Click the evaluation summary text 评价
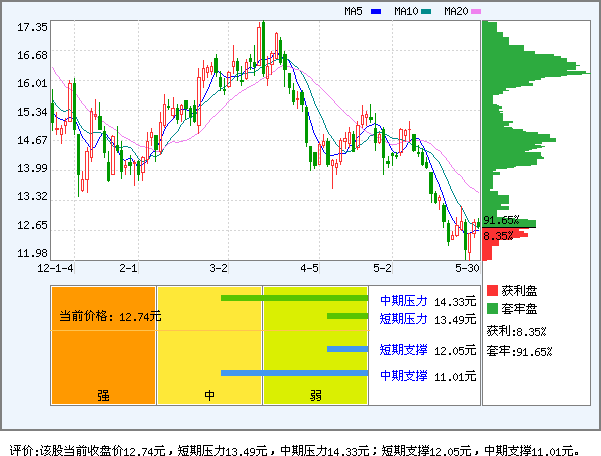Viewport: 601px width, 456px height. click(294, 450)
